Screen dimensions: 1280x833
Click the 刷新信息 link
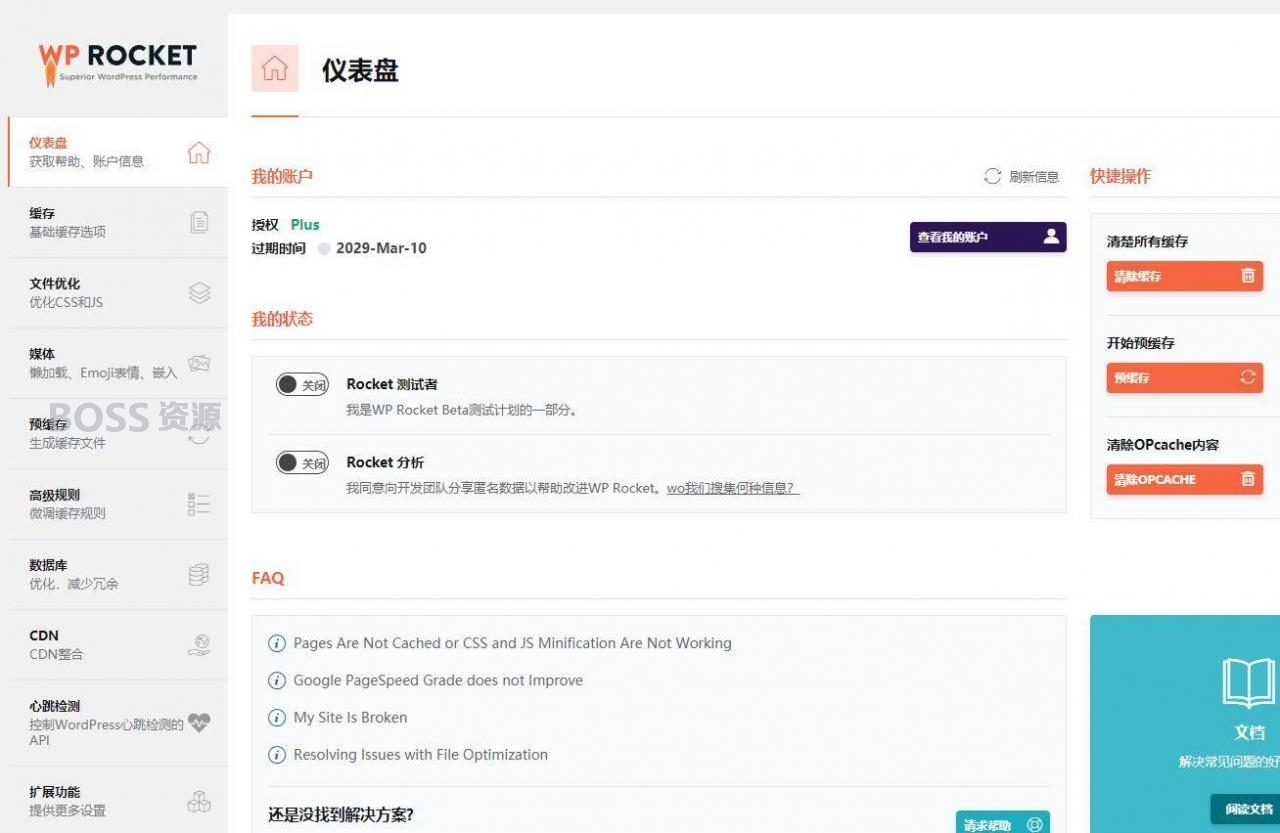point(1034,177)
